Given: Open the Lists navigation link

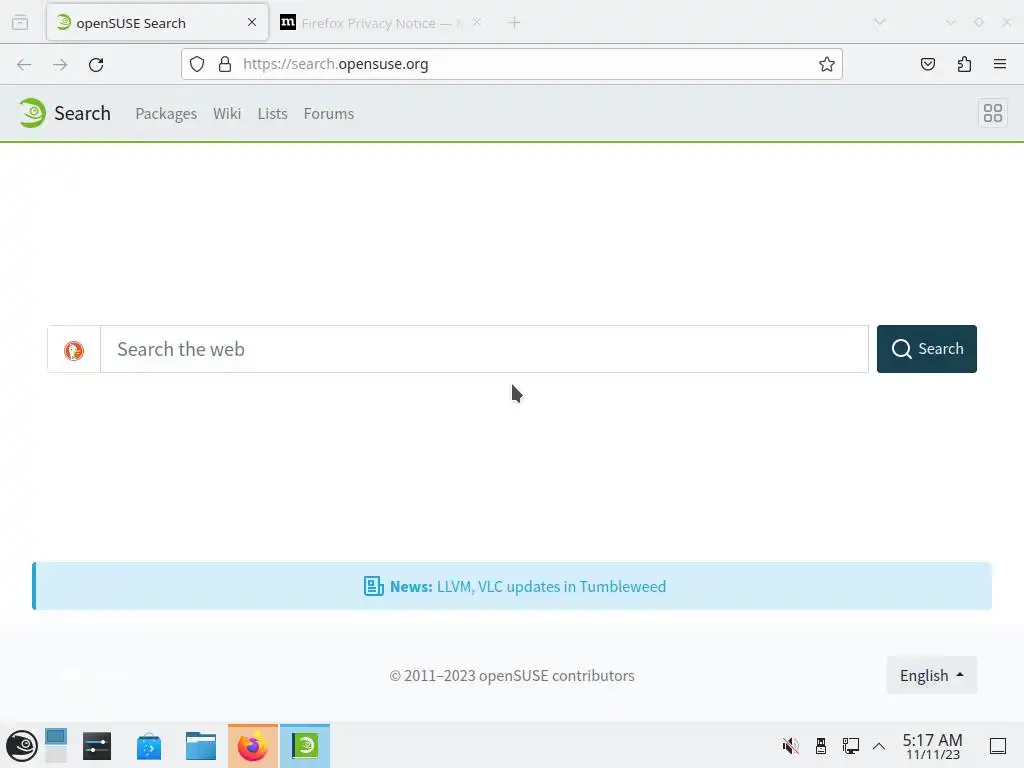Looking at the screenshot, I should [272, 114].
